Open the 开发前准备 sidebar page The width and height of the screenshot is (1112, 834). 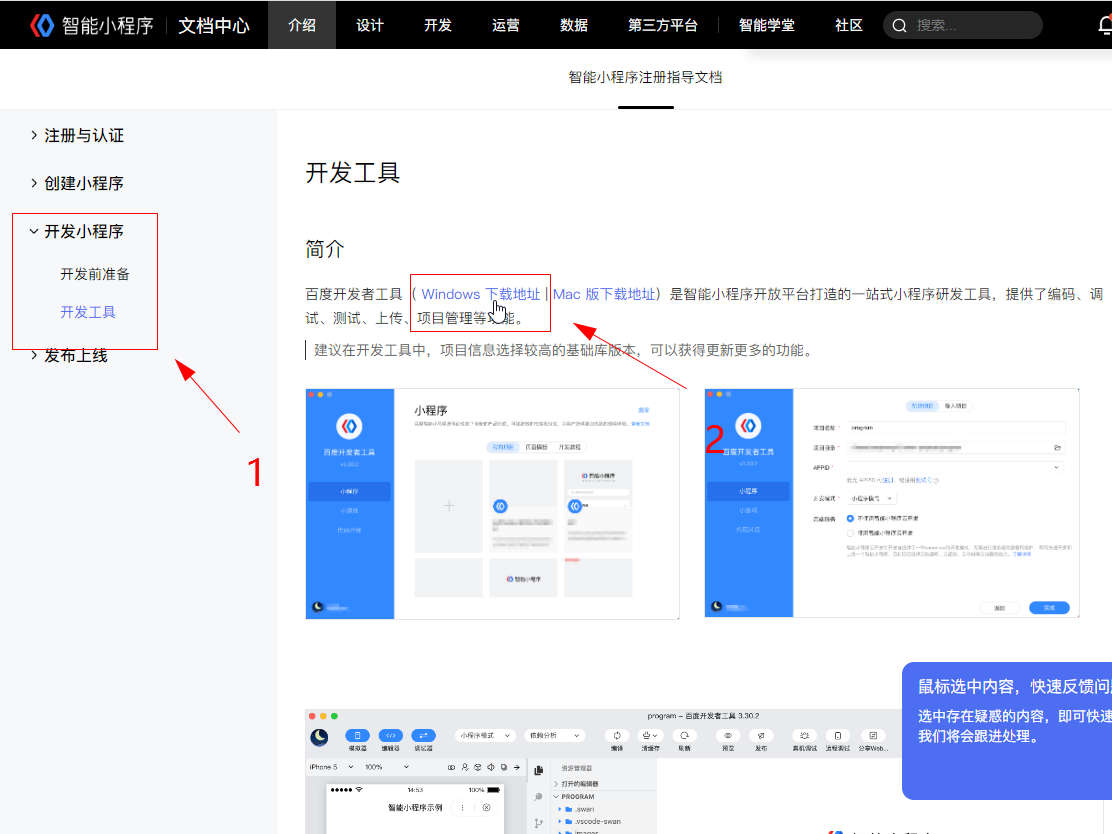(95, 274)
